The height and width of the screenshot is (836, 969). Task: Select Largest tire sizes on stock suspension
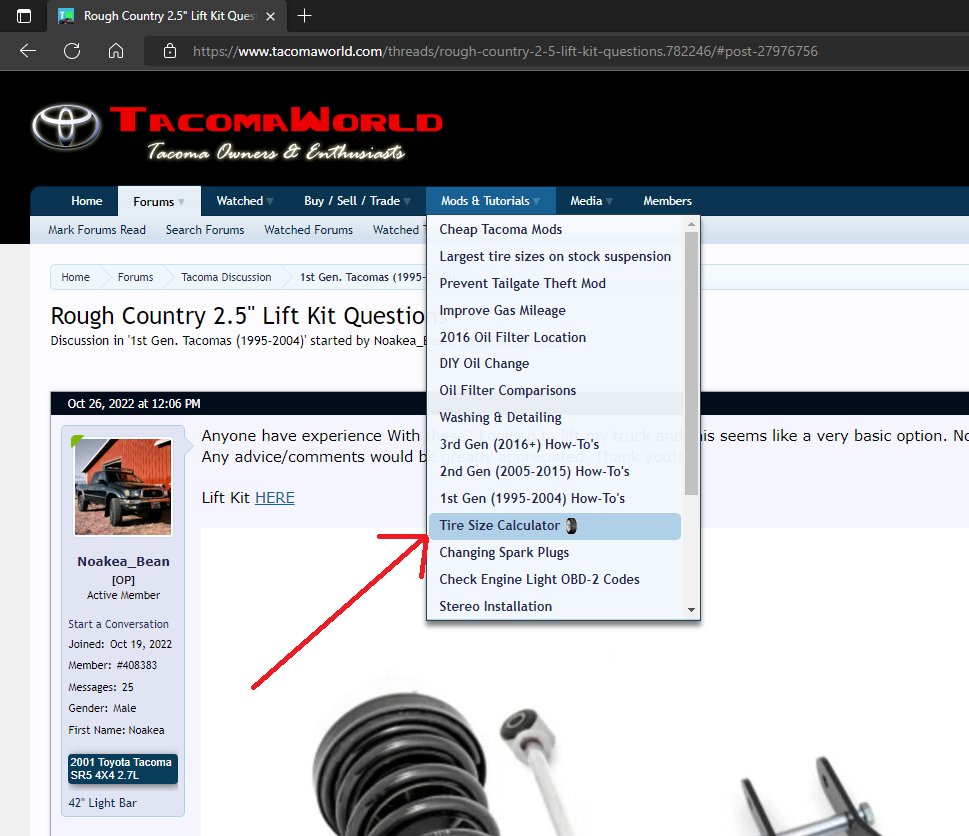(x=555, y=256)
